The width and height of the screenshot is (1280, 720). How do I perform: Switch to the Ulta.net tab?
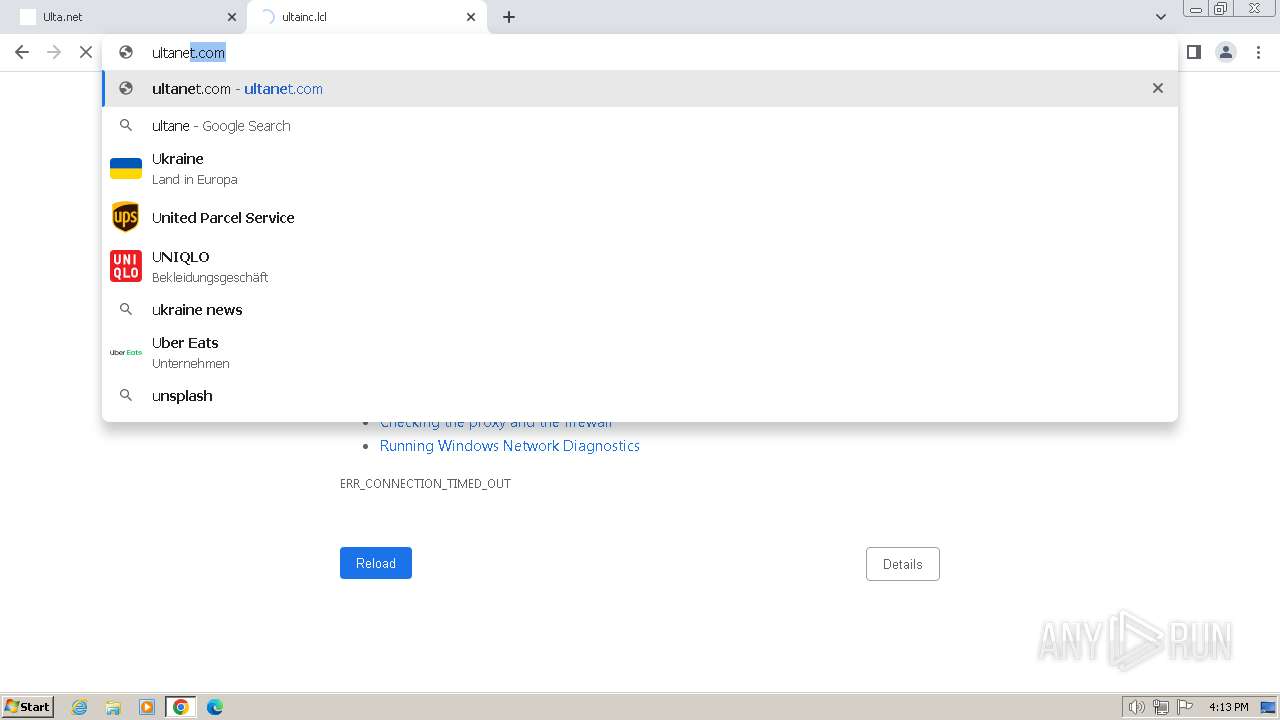coord(128,17)
